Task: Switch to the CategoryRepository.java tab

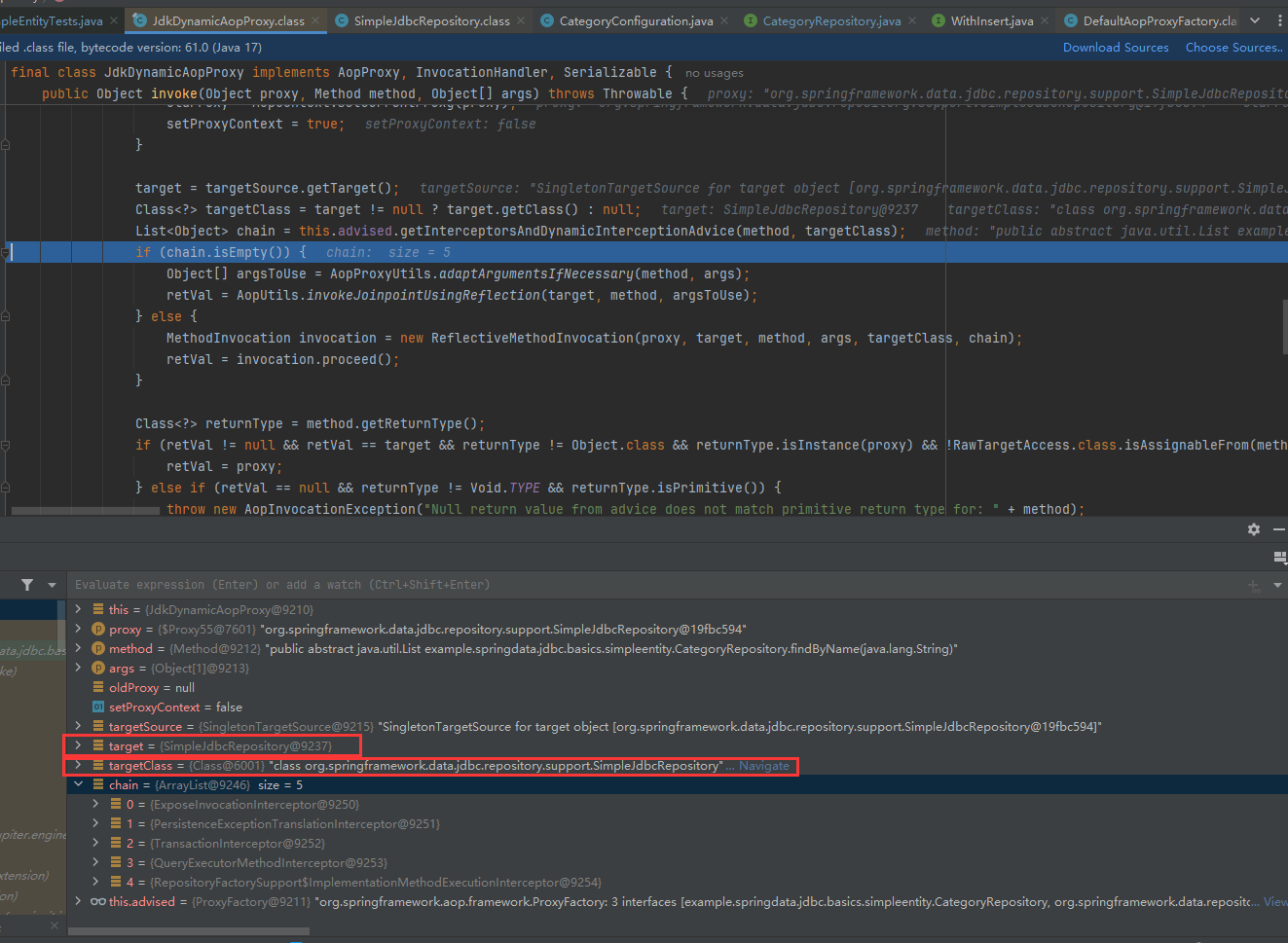Action: (831, 20)
